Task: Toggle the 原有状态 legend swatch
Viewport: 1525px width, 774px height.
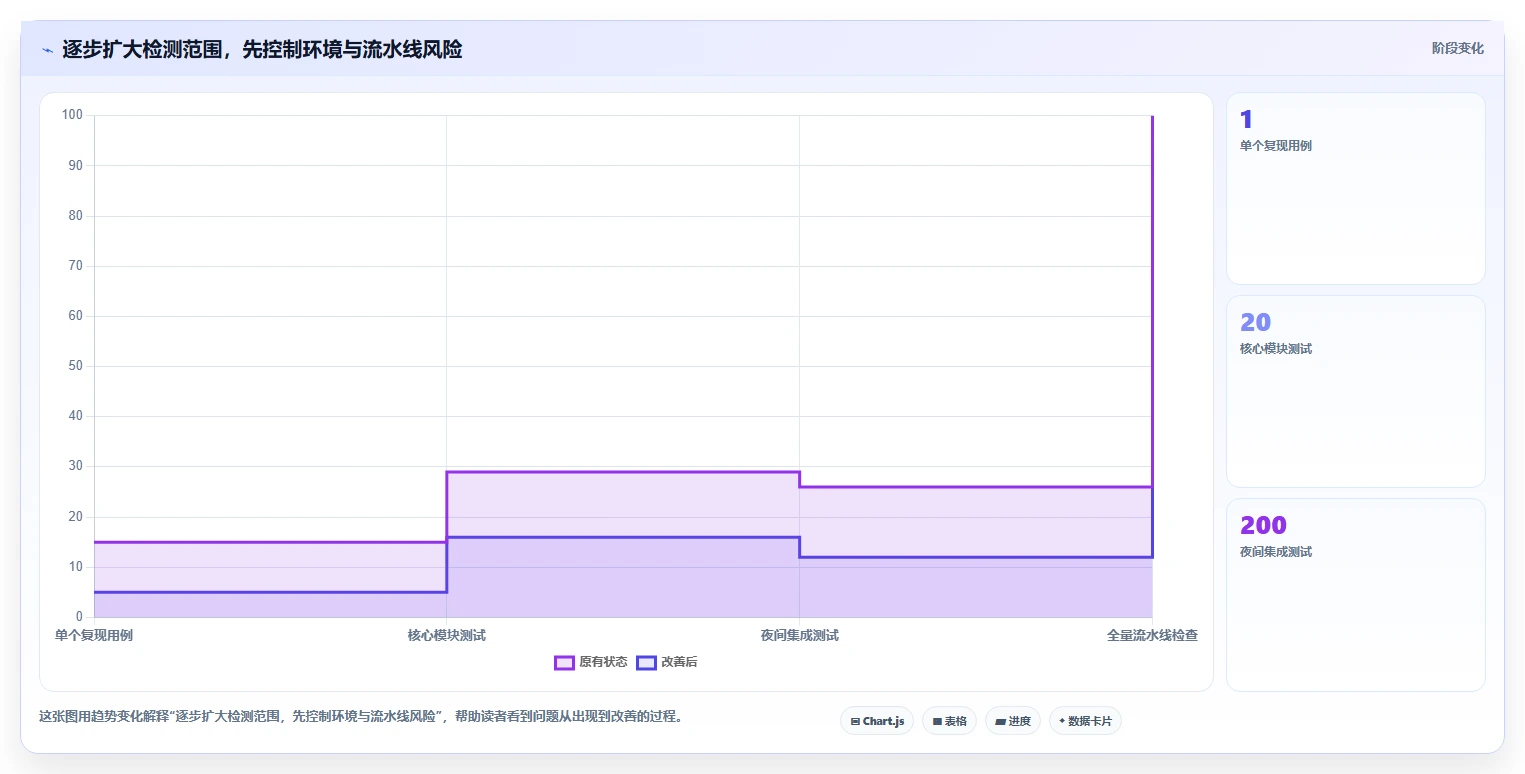Action: (x=564, y=662)
